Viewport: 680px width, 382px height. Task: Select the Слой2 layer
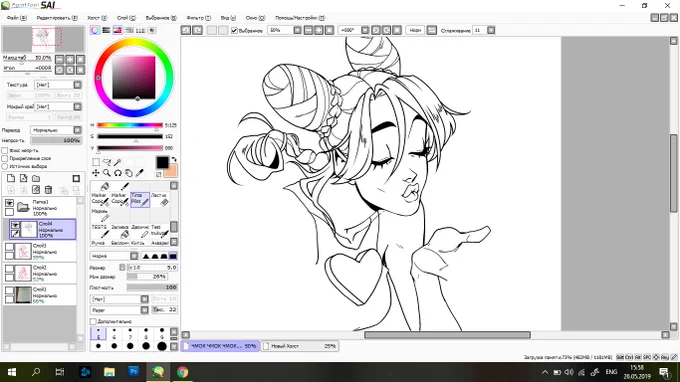pyautogui.click(x=40, y=273)
